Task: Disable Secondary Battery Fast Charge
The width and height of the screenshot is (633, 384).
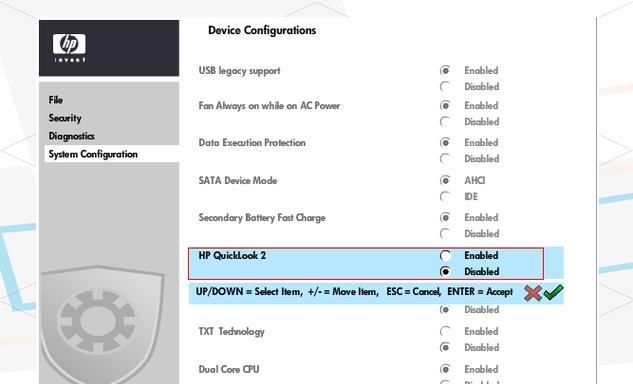Action: coord(445,234)
